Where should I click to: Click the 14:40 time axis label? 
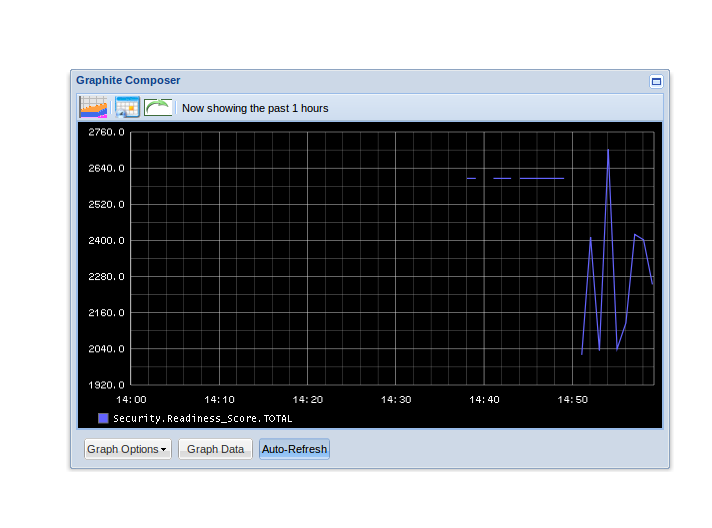pyautogui.click(x=484, y=399)
